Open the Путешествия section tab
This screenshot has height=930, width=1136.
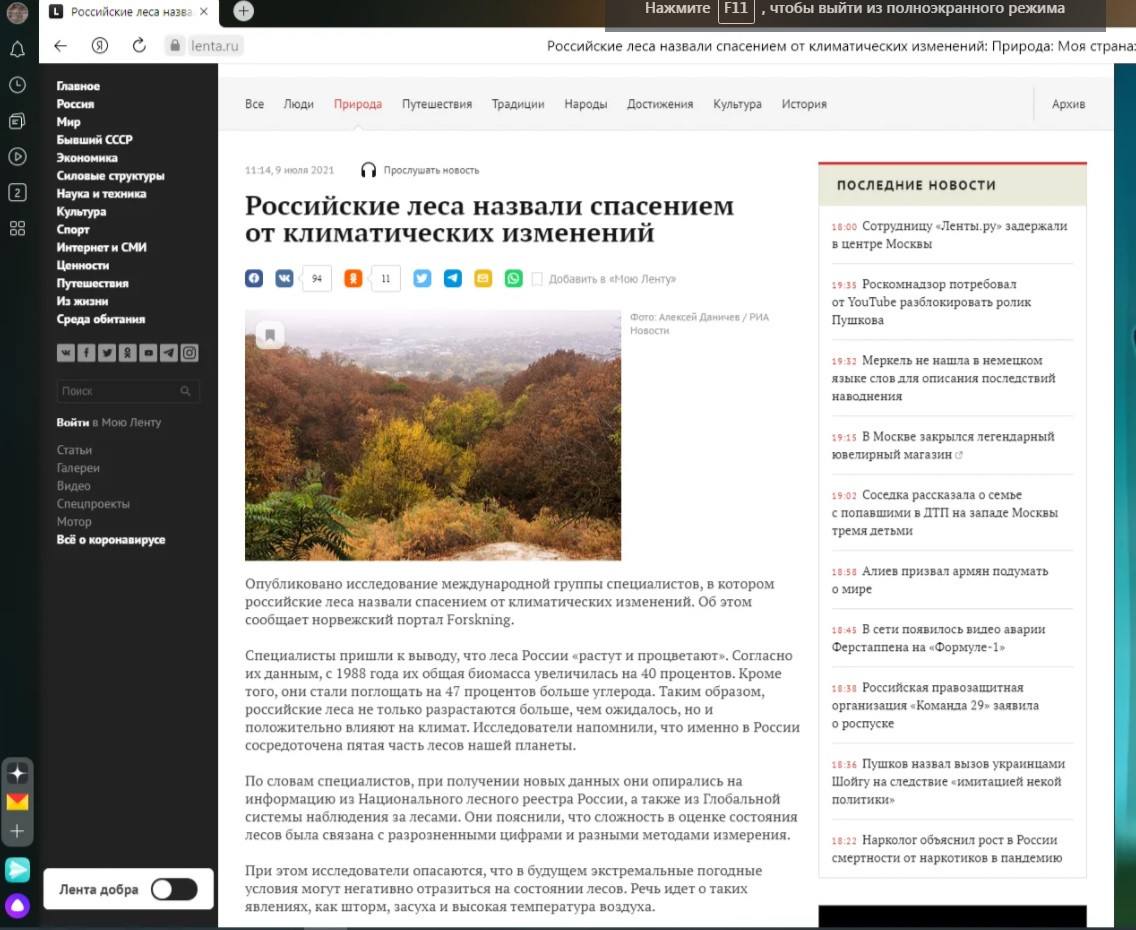[x=436, y=104]
